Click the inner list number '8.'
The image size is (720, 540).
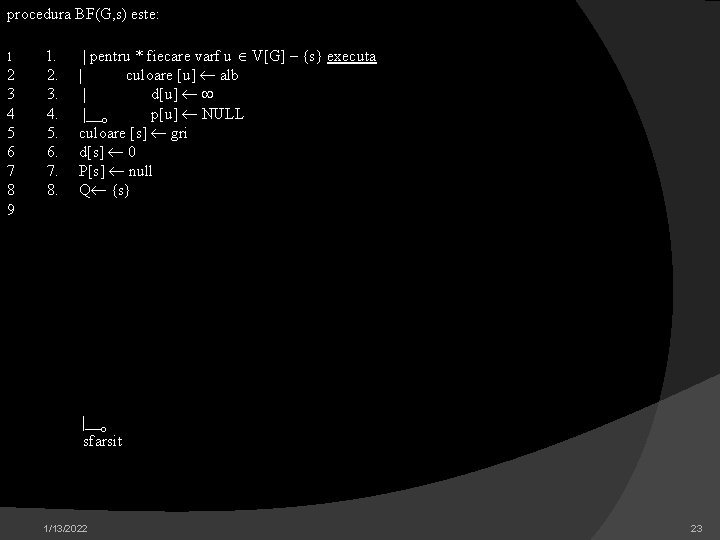click(52, 190)
